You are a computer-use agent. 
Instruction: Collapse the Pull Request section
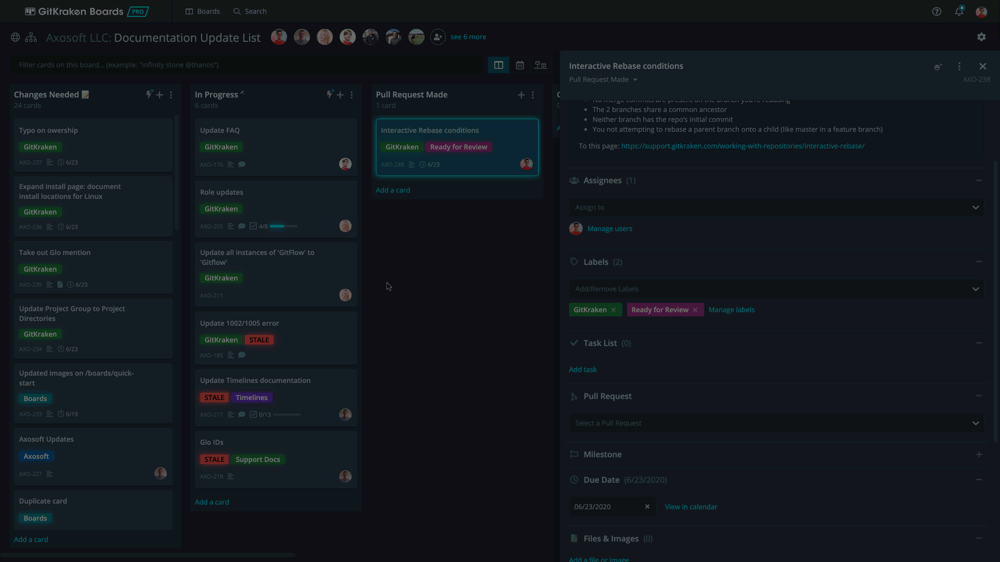click(979, 396)
